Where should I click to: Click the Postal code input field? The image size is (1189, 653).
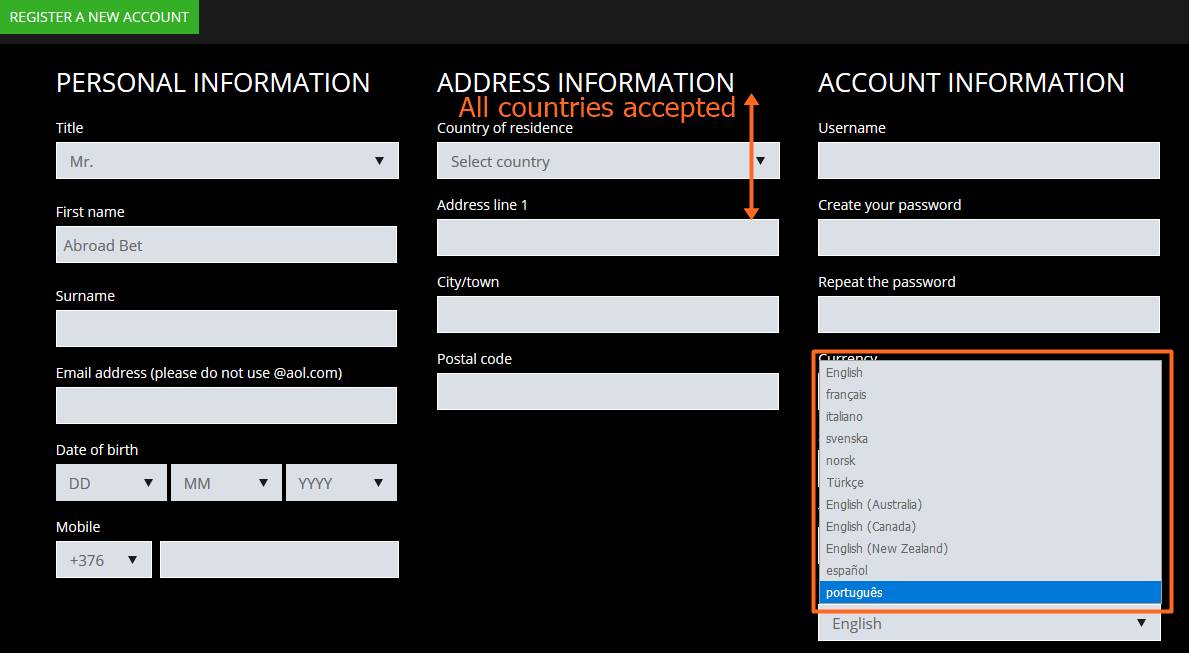[x=607, y=391]
